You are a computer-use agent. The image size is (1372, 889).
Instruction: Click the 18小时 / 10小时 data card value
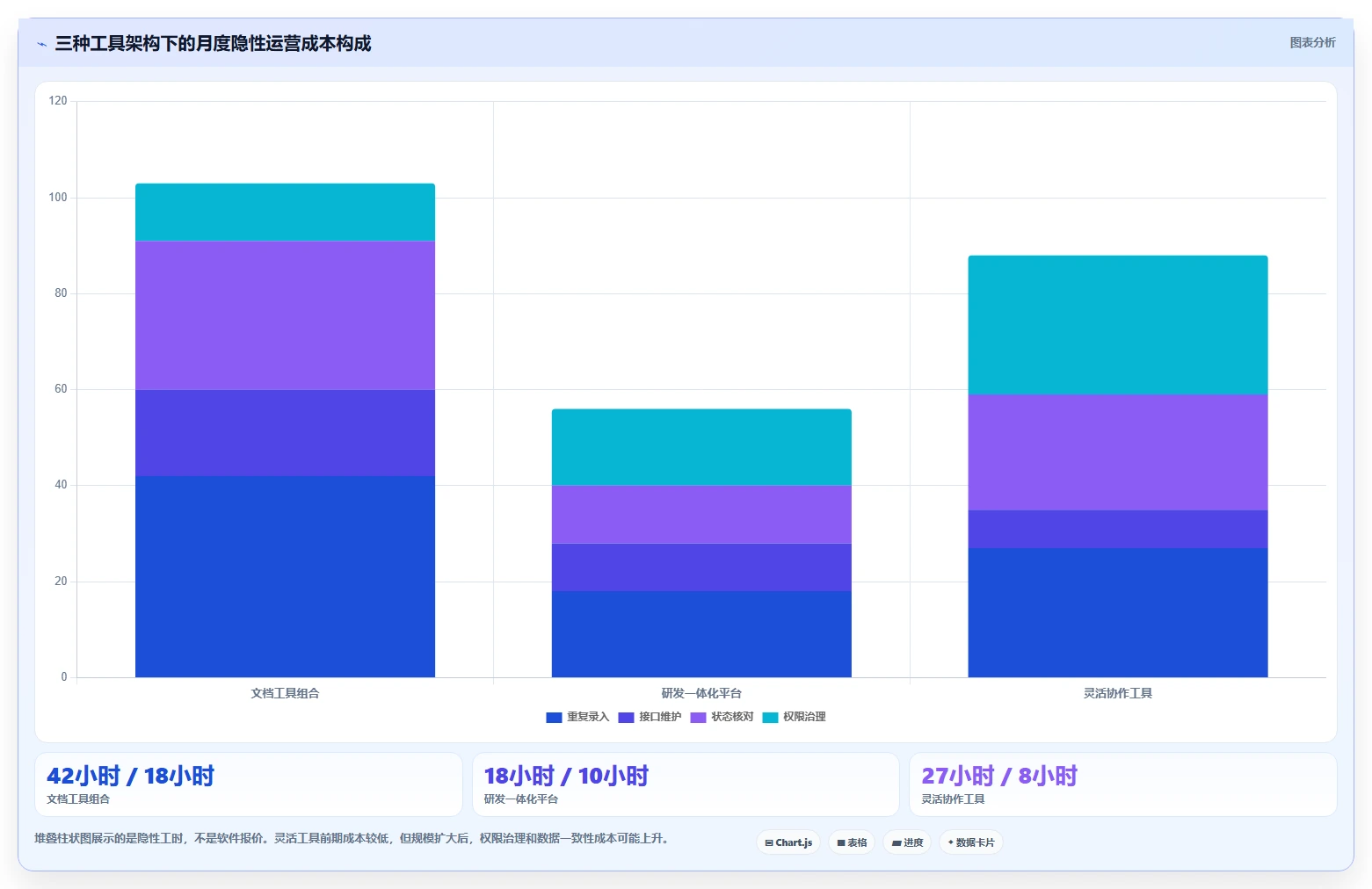(x=566, y=776)
